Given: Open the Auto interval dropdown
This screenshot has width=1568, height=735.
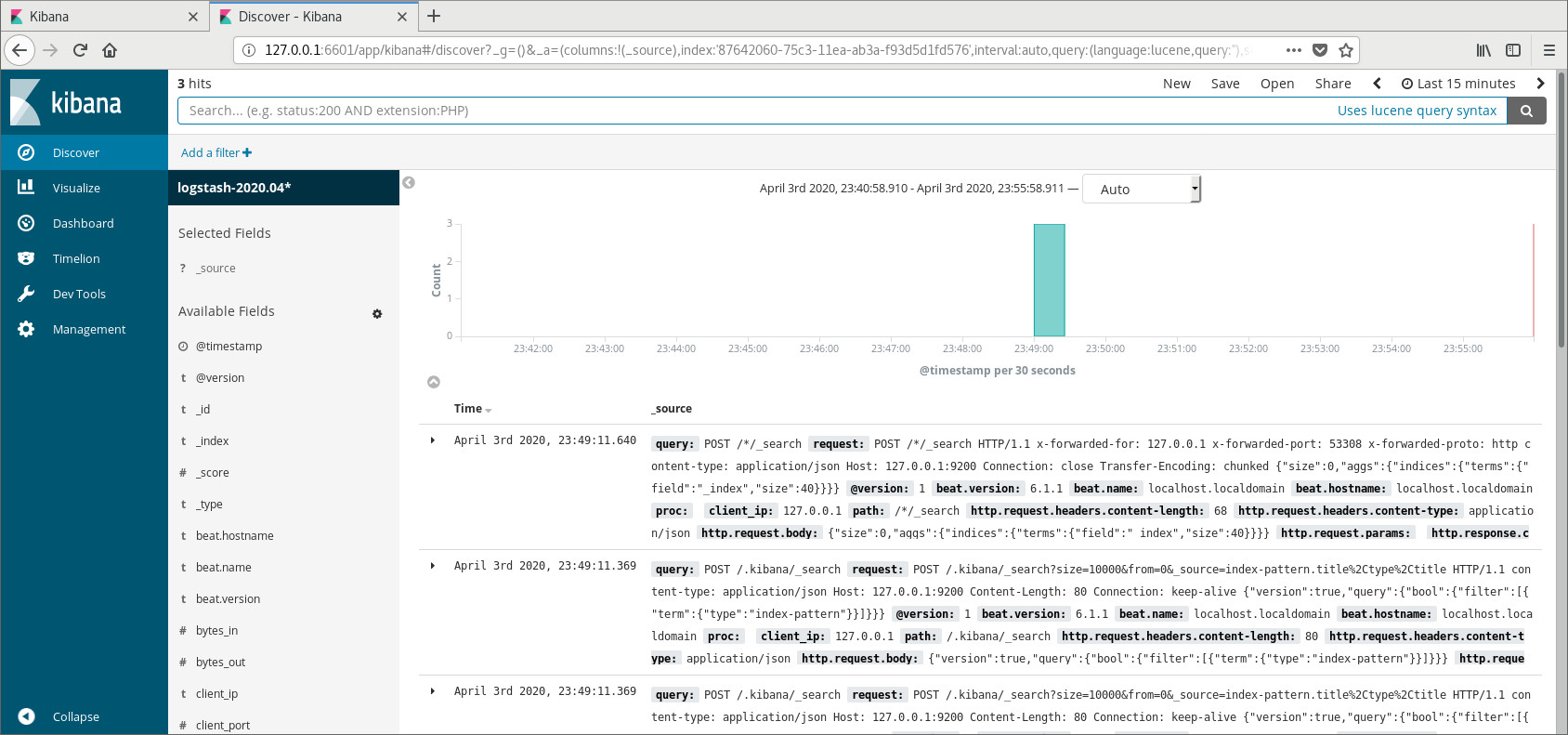Looking at the screenshot, I should (x=1142, y=189).
